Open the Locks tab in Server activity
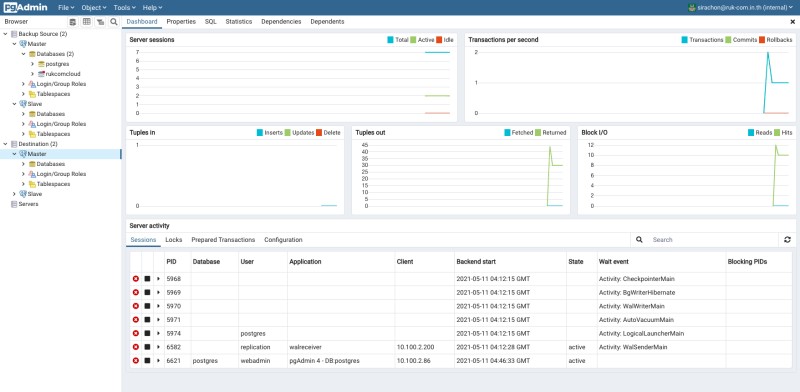Viewport: 800px width, 392px height. (173, 240)
